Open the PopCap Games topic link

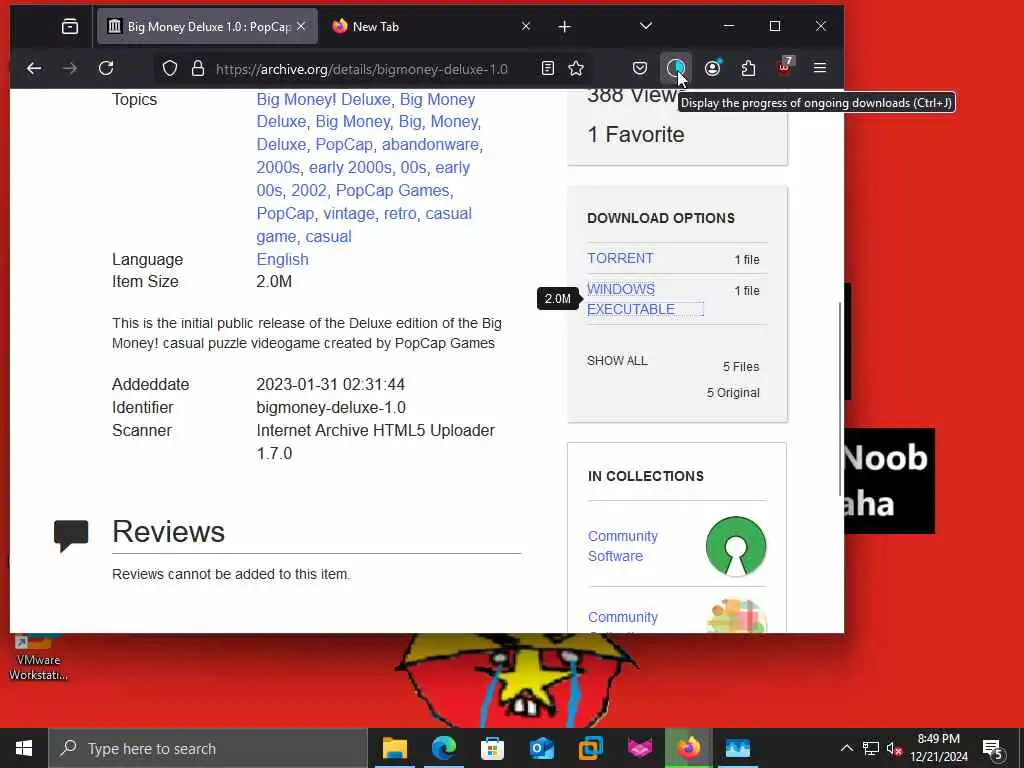[x=392, y=190]
